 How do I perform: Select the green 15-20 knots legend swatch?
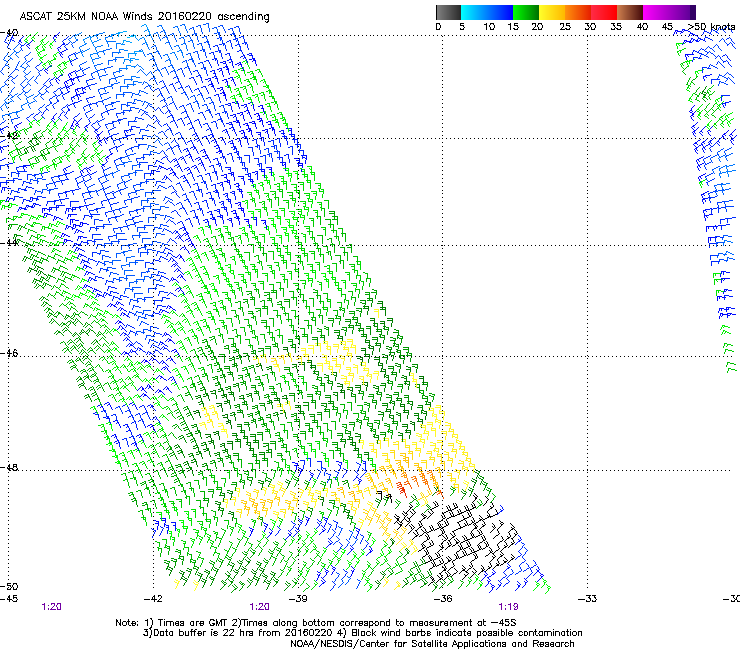pos(526,12)
